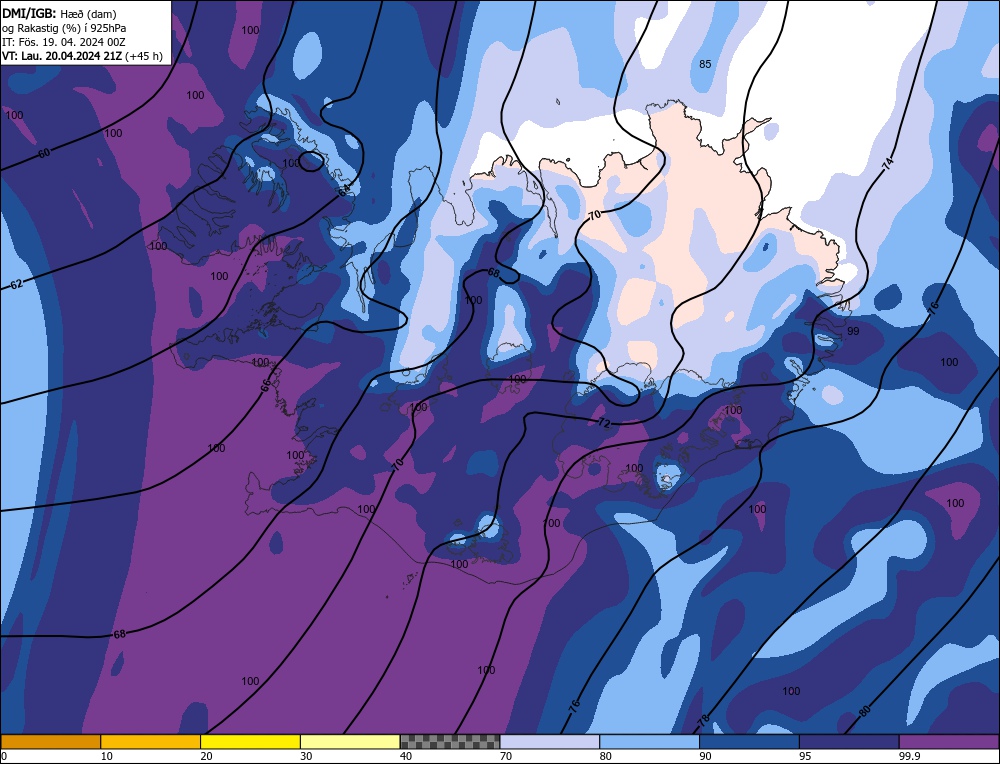Click the '66' height contour label
Image resolution: width=1000 pixels, height=764 pixels.
tap(267, 385)
